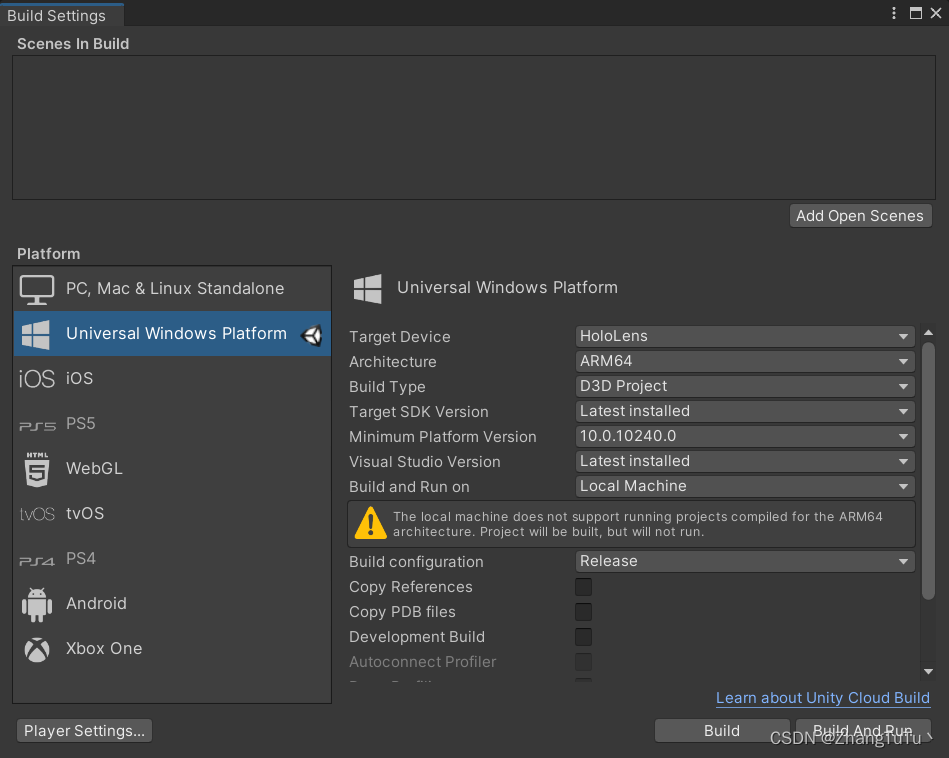Select the tvOS platform icon

36,513
